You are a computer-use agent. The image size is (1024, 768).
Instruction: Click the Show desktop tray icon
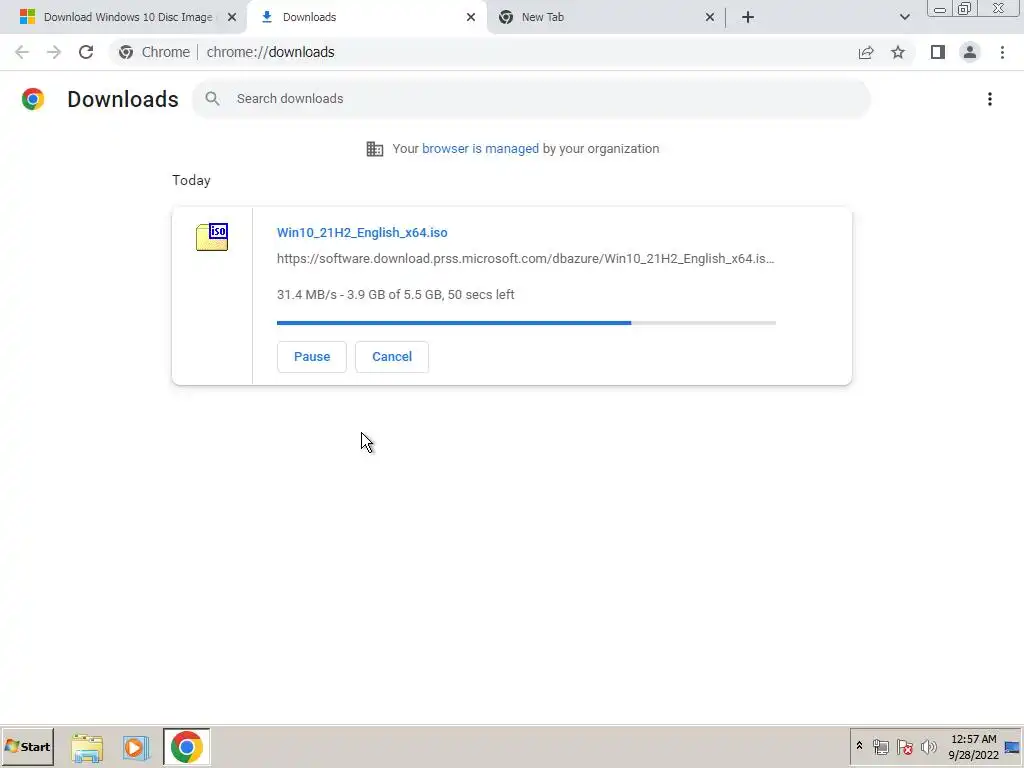click(1013, 746)
